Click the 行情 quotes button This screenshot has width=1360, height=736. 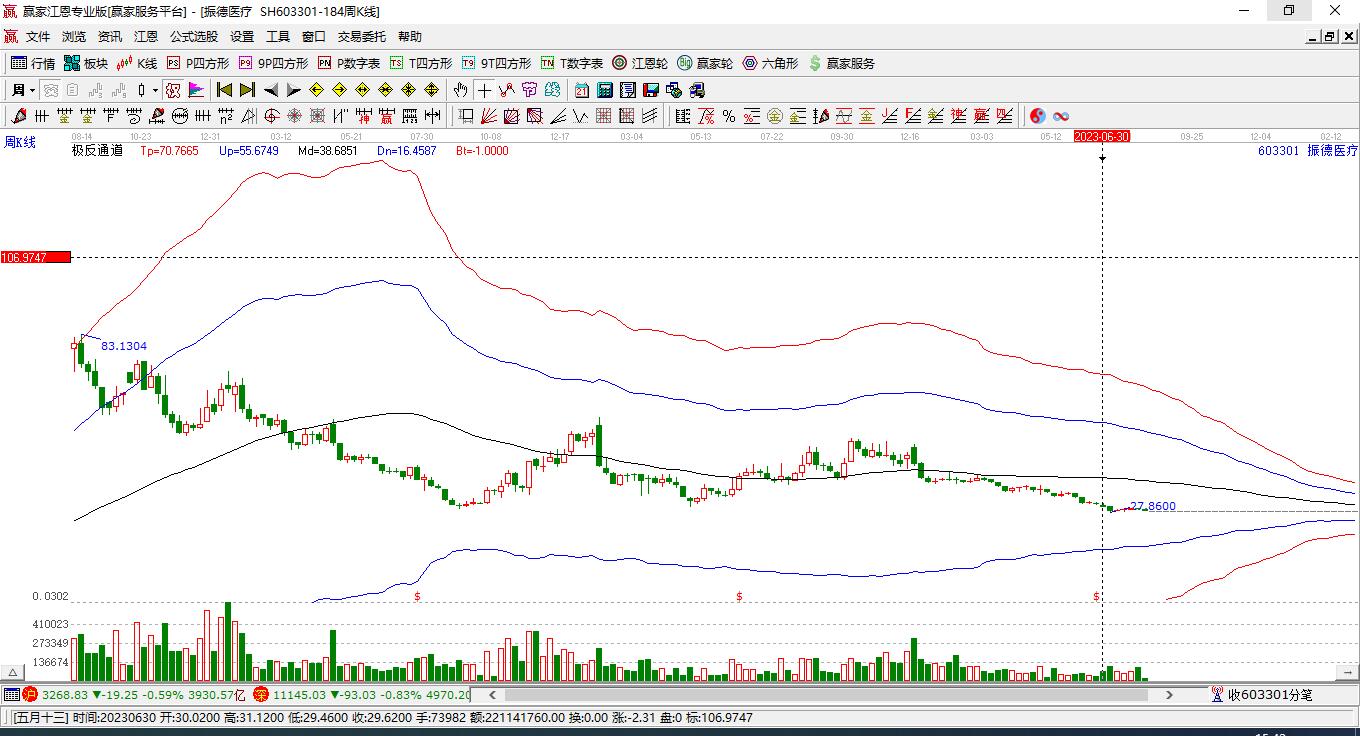33,63
